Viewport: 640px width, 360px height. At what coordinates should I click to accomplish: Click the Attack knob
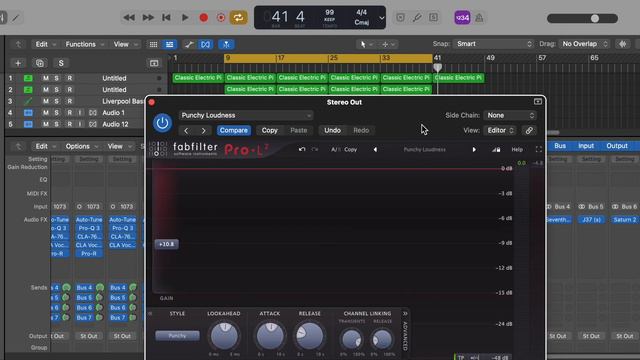[270, 336]
